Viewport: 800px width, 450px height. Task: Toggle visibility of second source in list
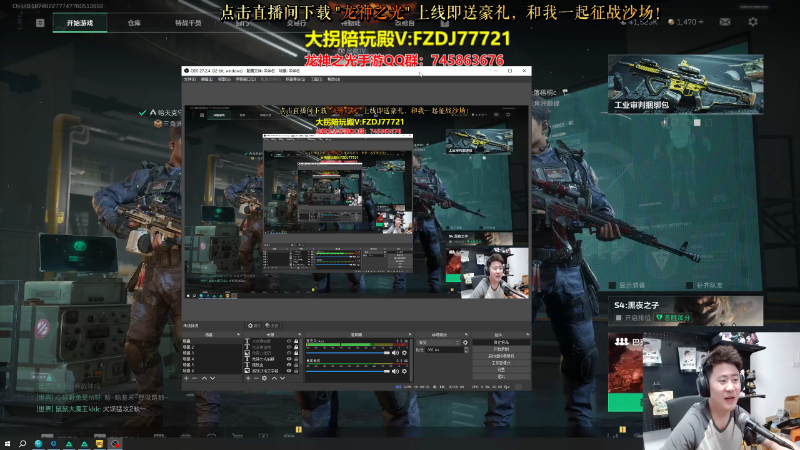coord(289,347)
